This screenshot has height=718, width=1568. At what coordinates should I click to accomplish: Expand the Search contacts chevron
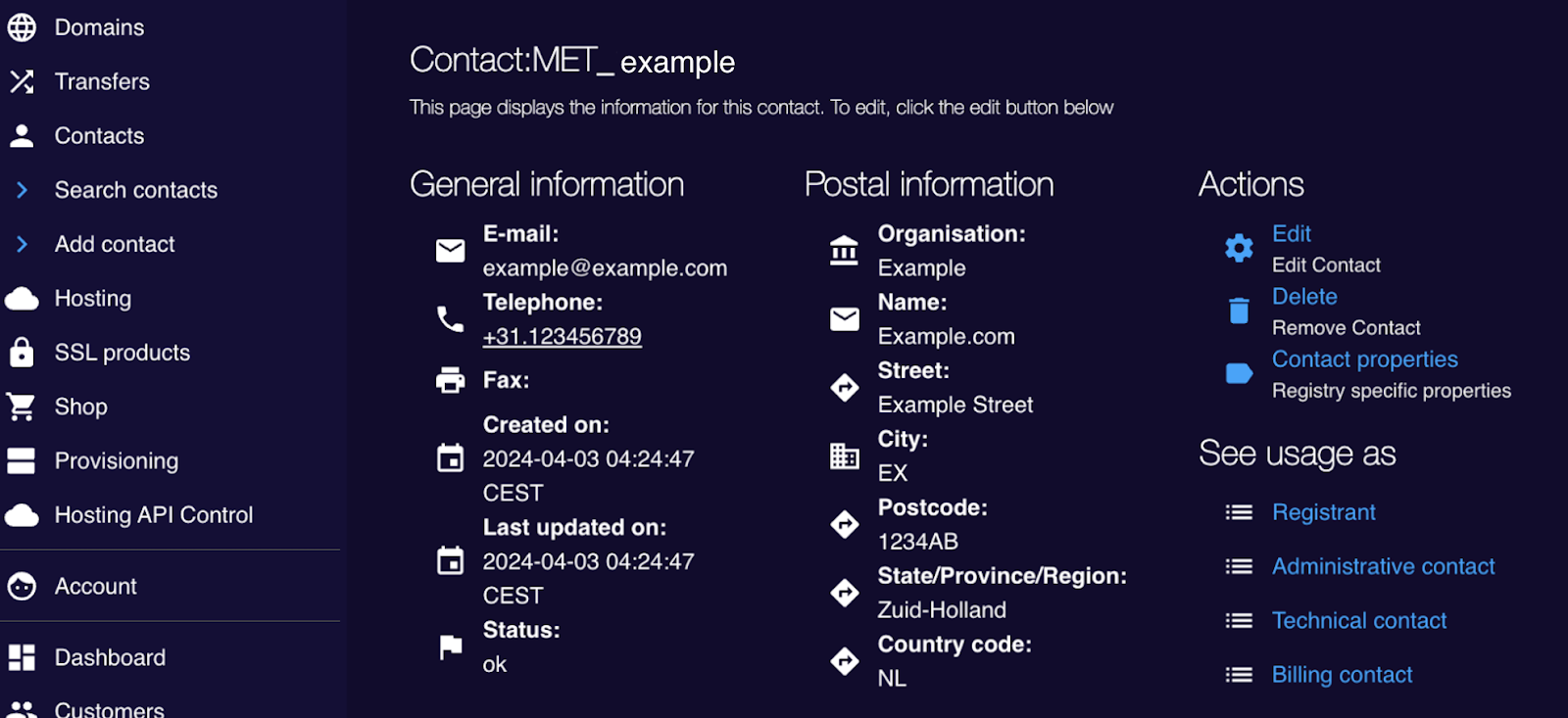(x=23, y=190)
